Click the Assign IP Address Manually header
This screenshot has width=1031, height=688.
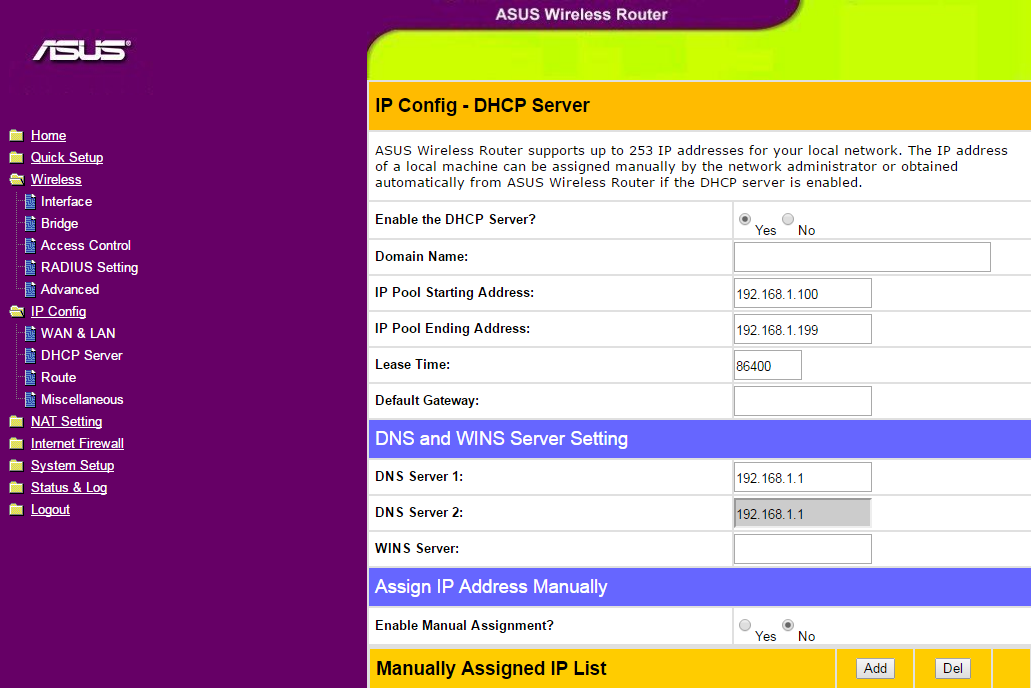click(491, 587)
